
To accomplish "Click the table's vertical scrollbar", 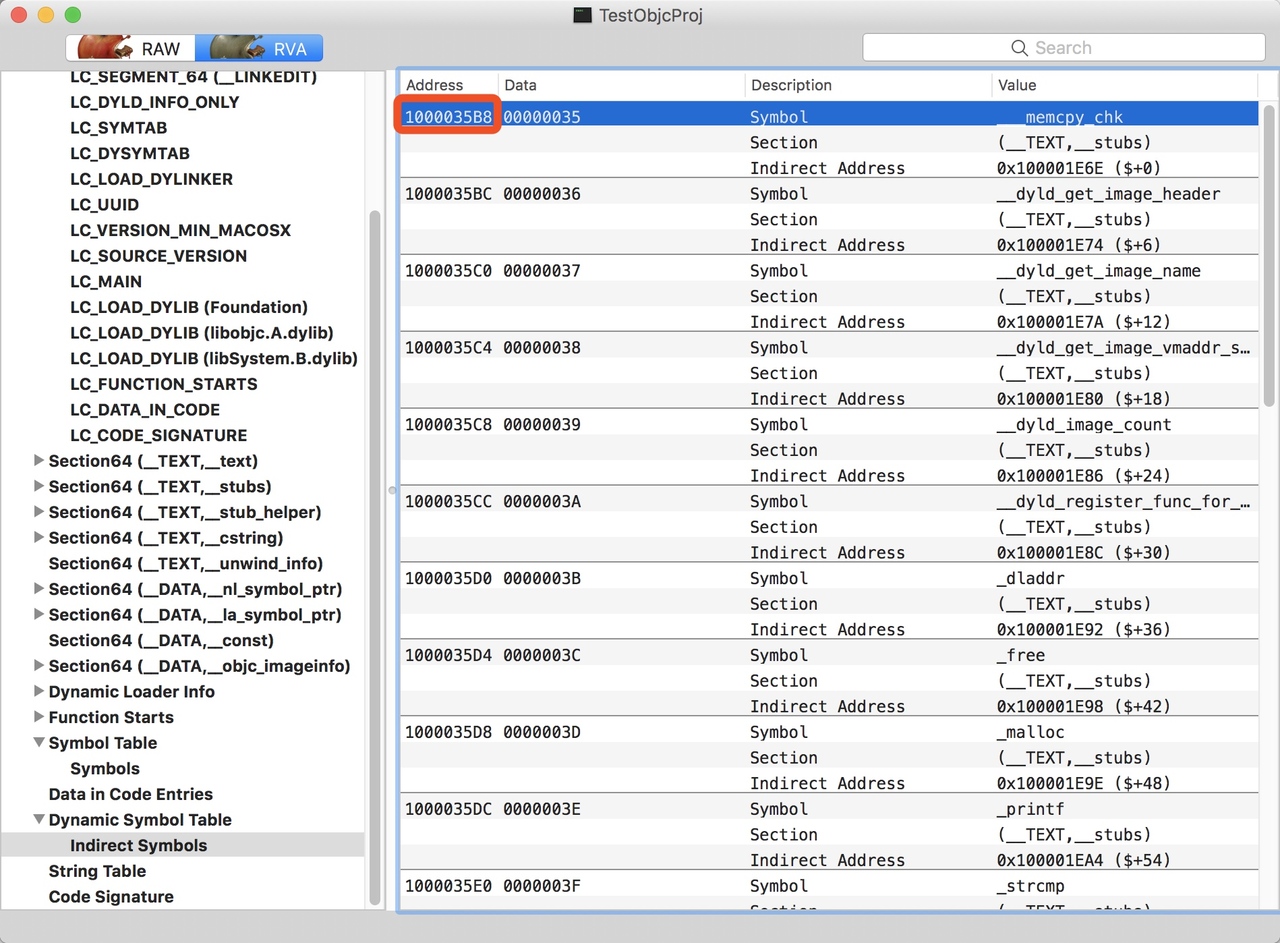I will [1268, 255].
